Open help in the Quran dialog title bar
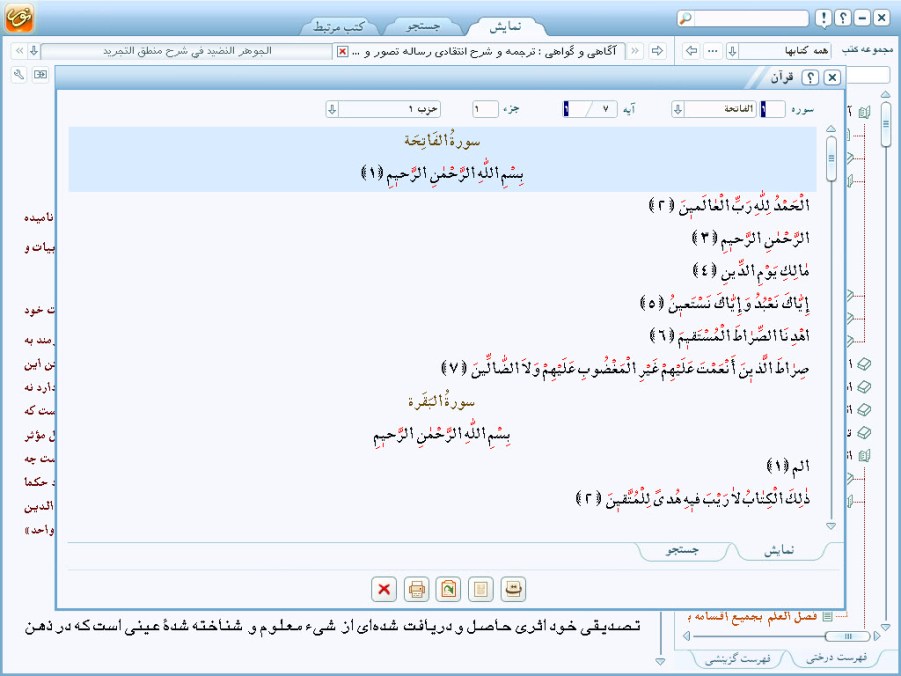Screen dimensions: 901x676 click(810, 77)
